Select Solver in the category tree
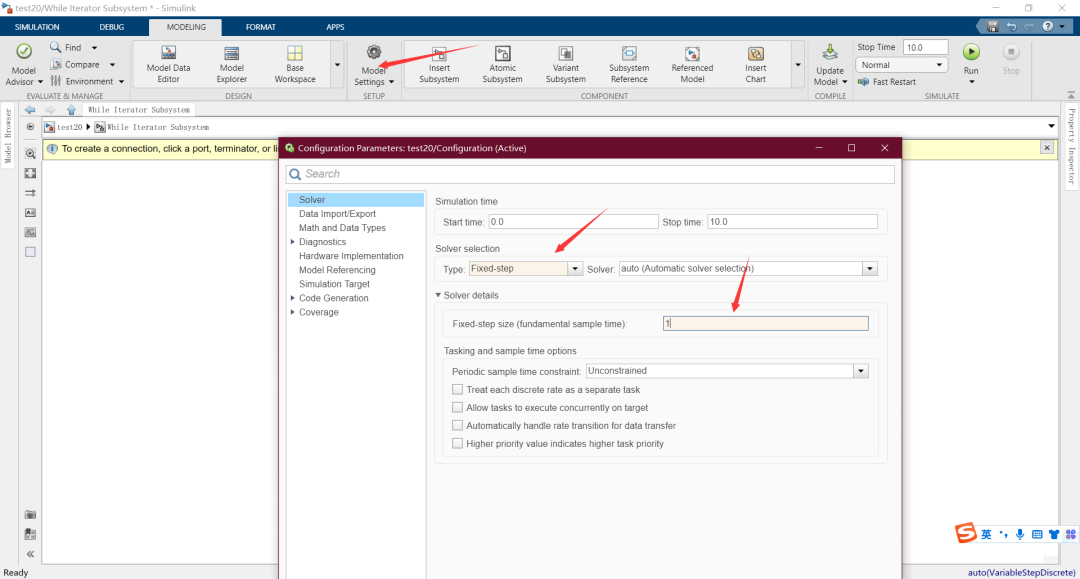The image size is (1080, 579). [355, 200]
